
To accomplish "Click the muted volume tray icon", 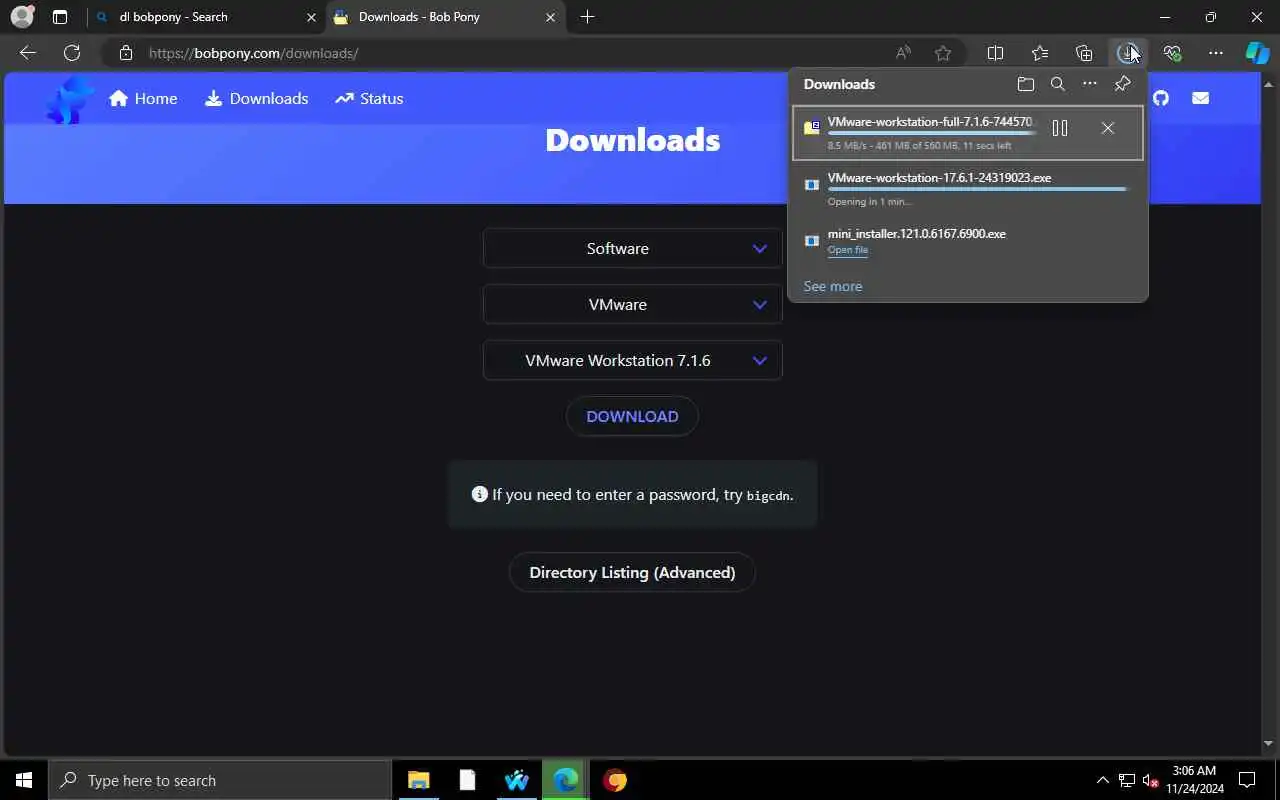I will (1151, 780).
